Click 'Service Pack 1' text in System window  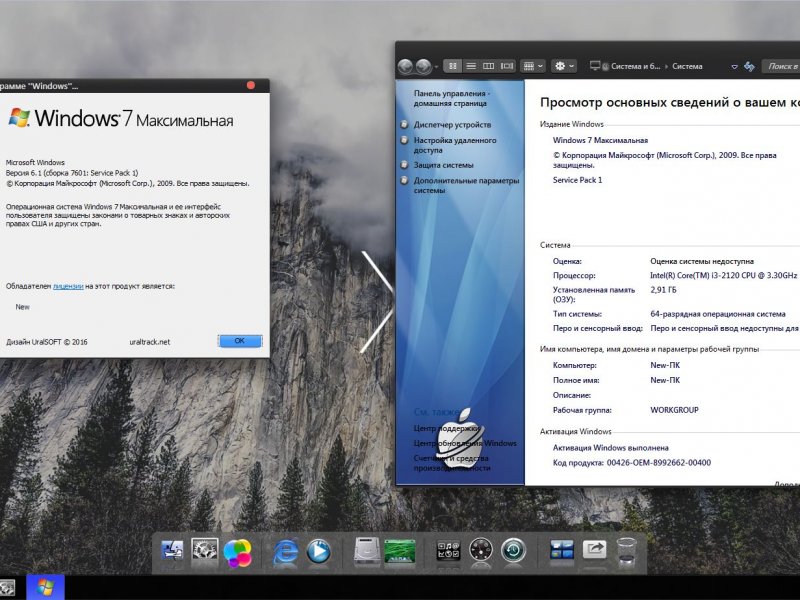[x=578, y=180]
